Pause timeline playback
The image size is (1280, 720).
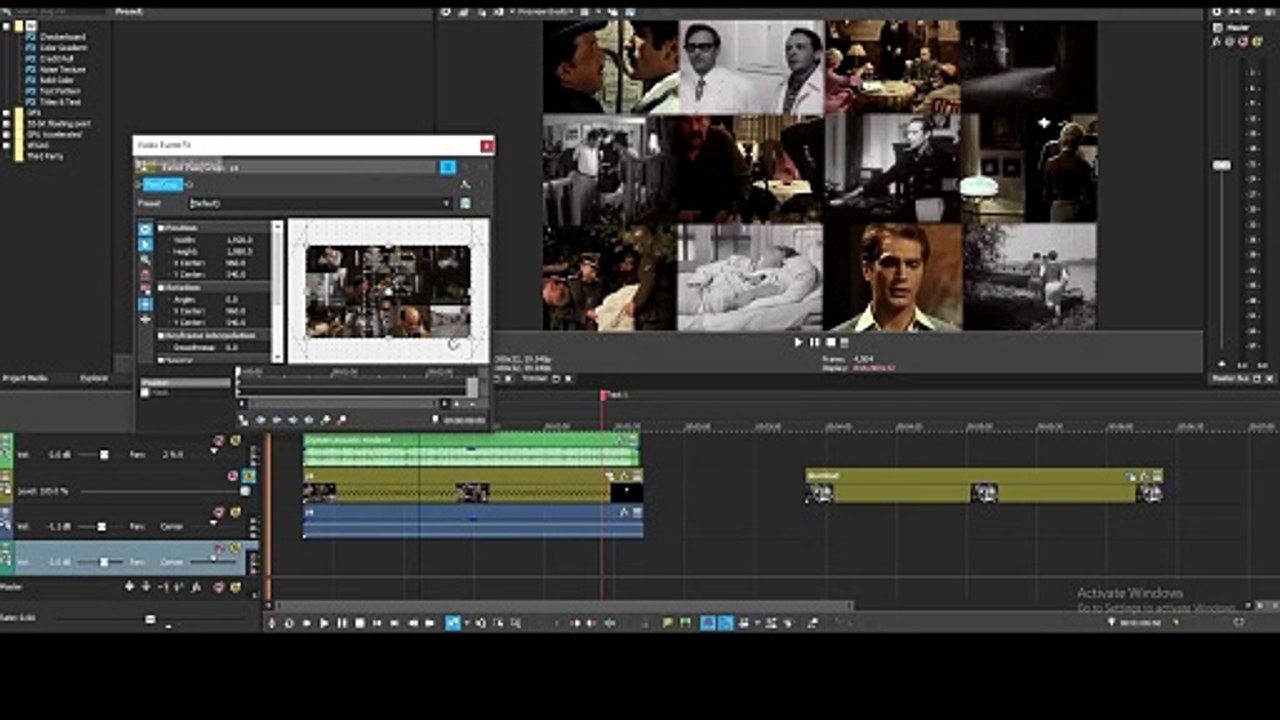(x=342, y=623)
